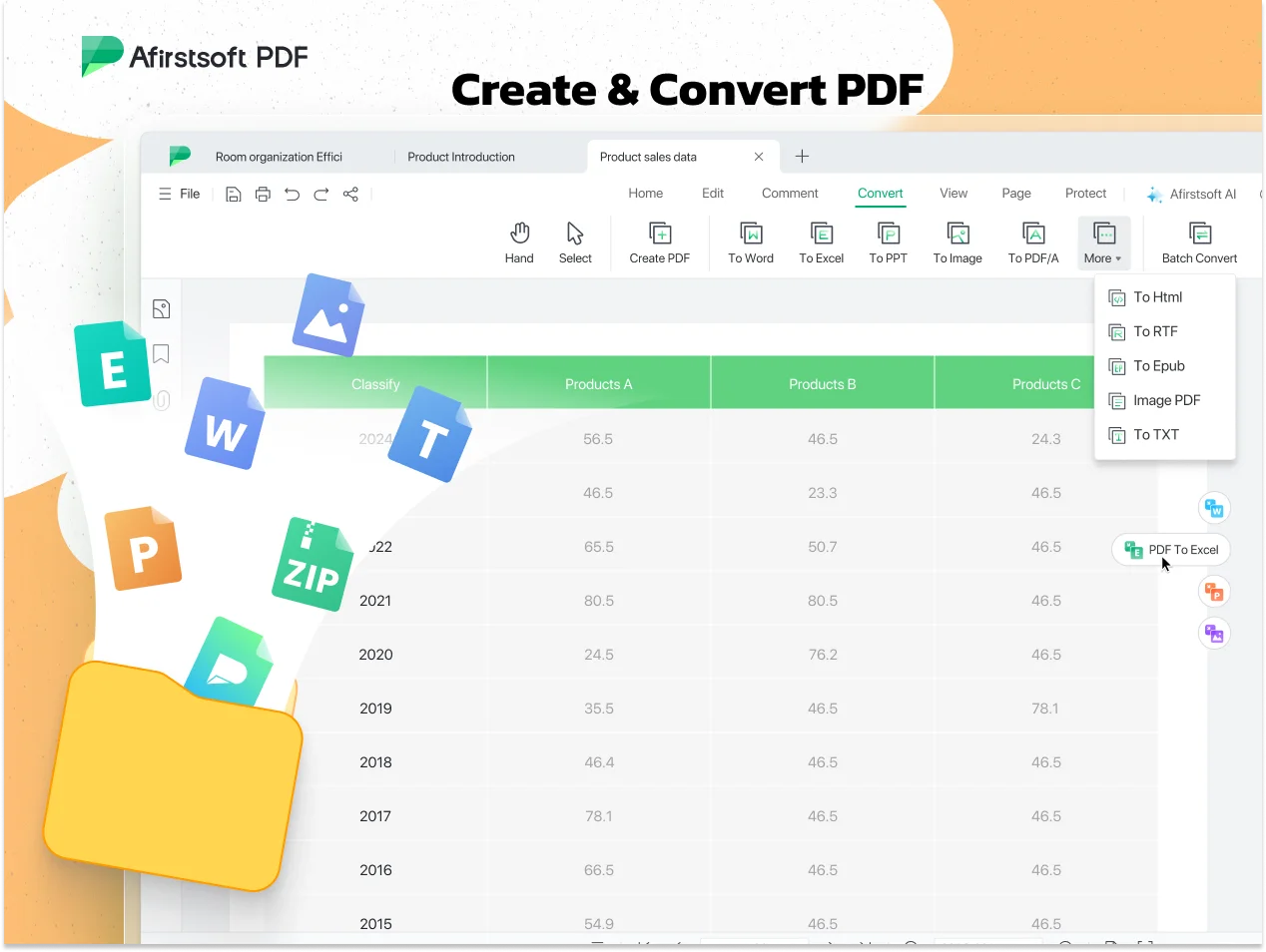The image size is (1266, 952).
Task: Open the File hamburger menu
Action: click(x=179, y=195)
